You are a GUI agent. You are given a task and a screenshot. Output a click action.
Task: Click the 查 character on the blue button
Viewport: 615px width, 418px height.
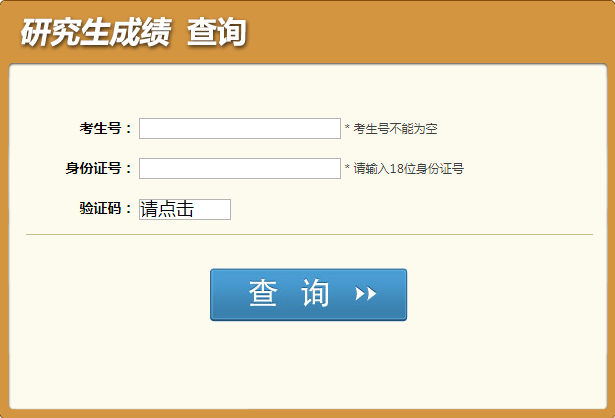tap(263, 293)
